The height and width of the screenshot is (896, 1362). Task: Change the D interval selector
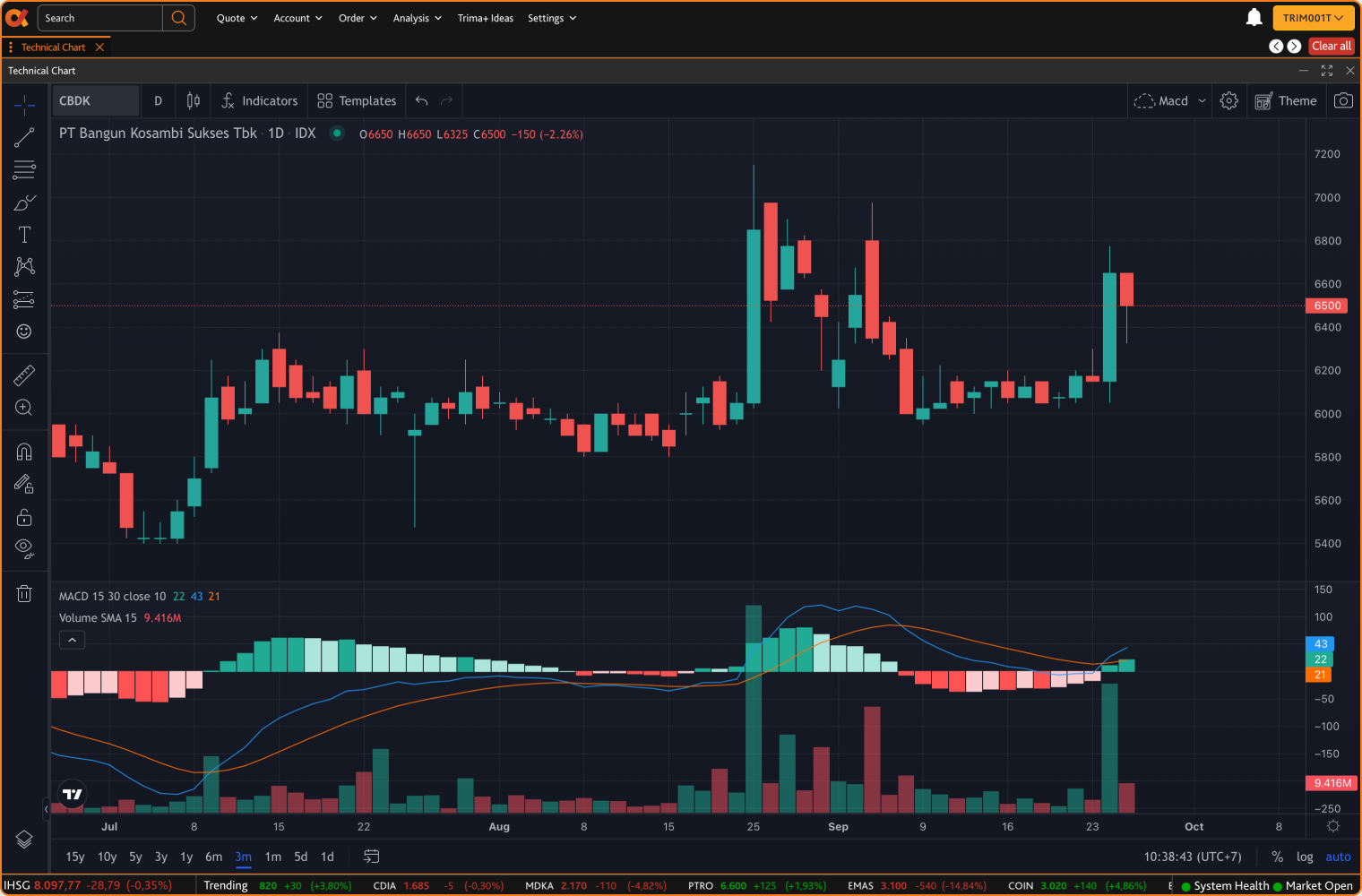pos(158,101)
